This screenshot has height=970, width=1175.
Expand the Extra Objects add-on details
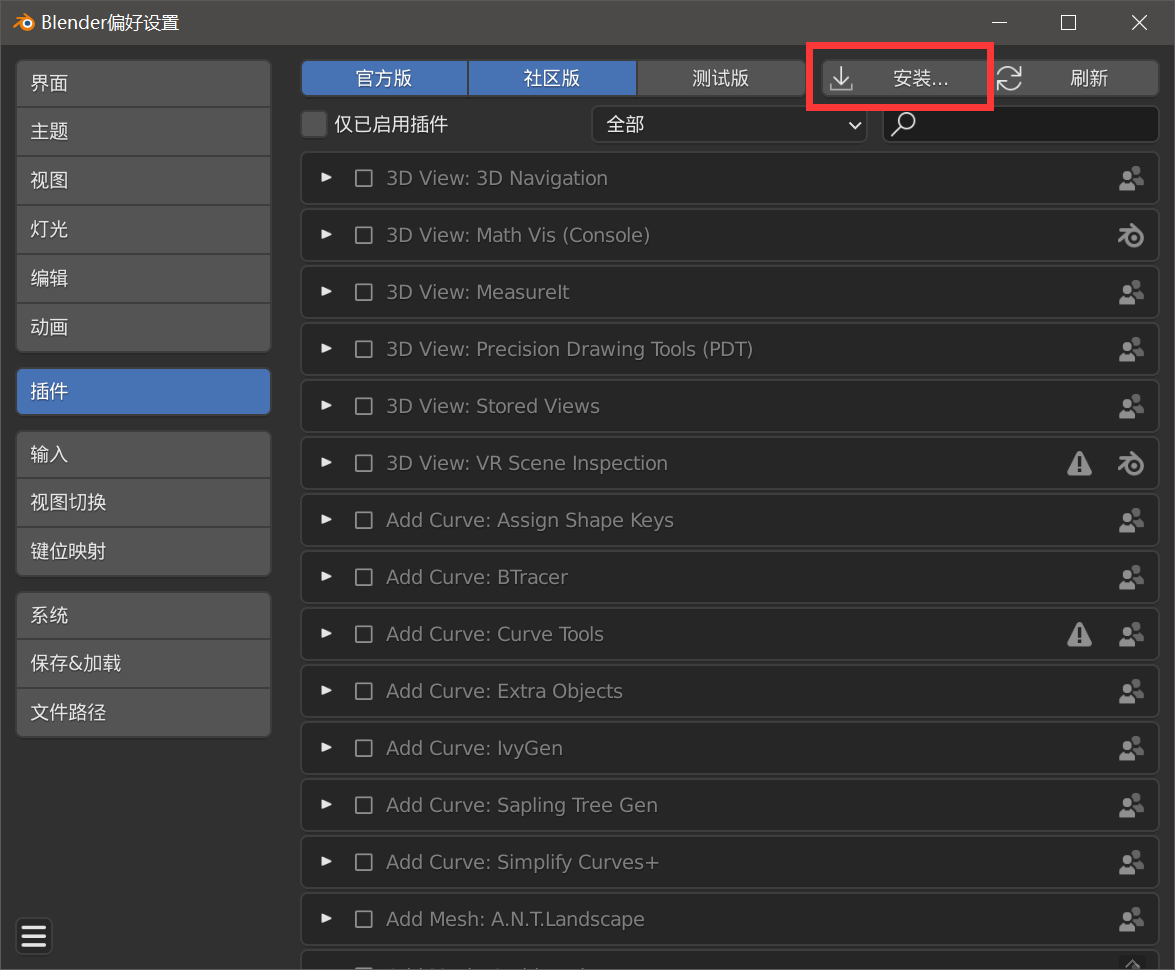point(327,690)
